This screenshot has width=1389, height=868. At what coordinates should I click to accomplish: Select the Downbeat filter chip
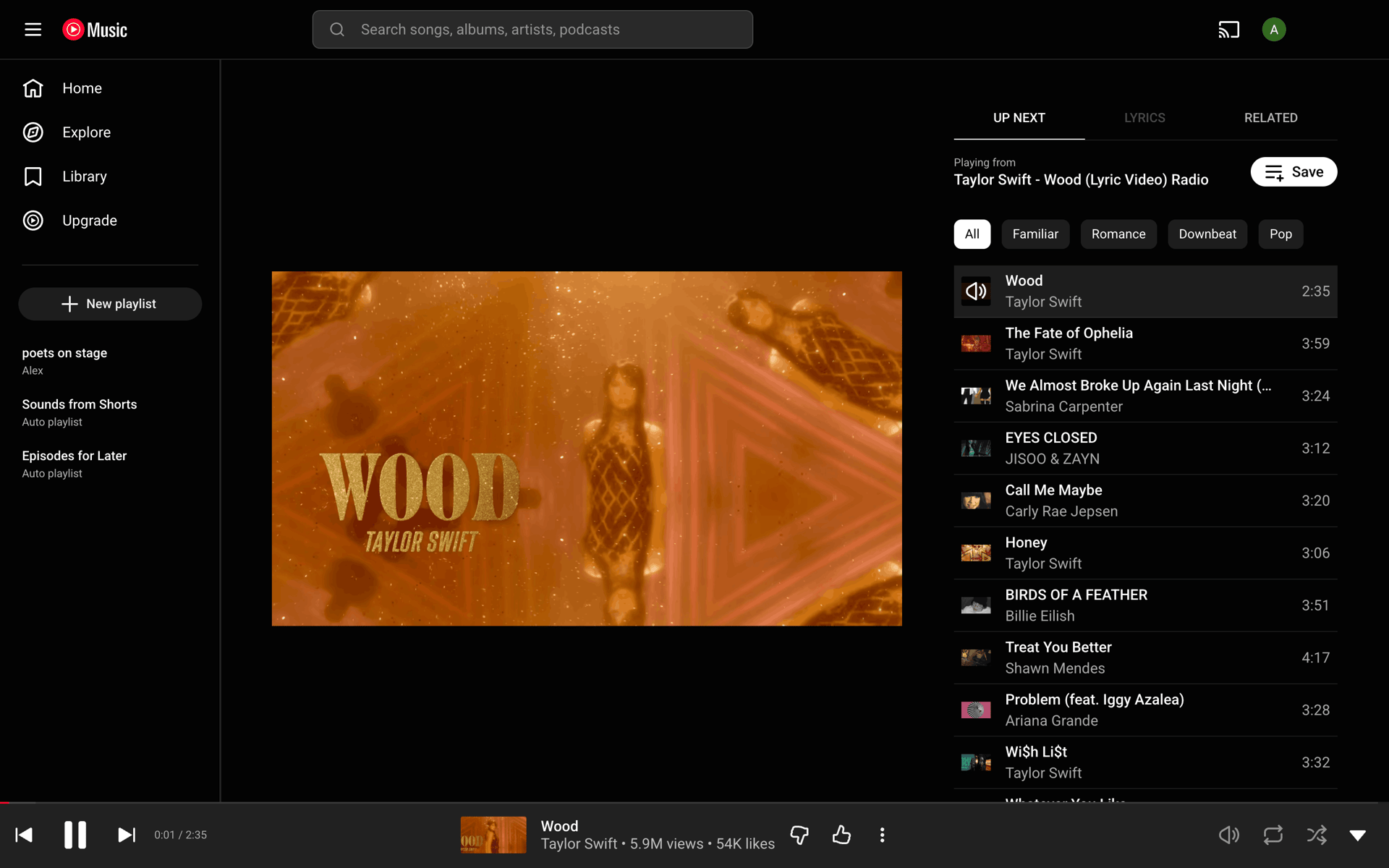1207,234
